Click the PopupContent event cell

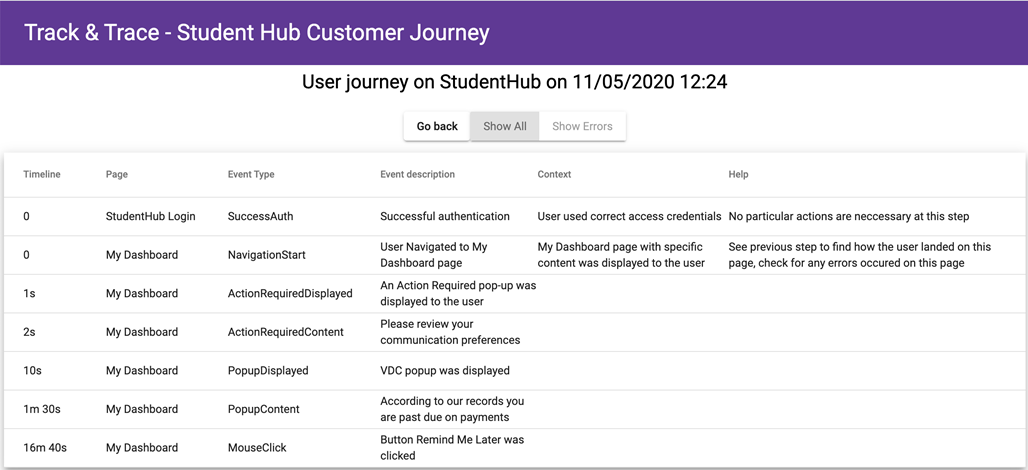(263, 409)
